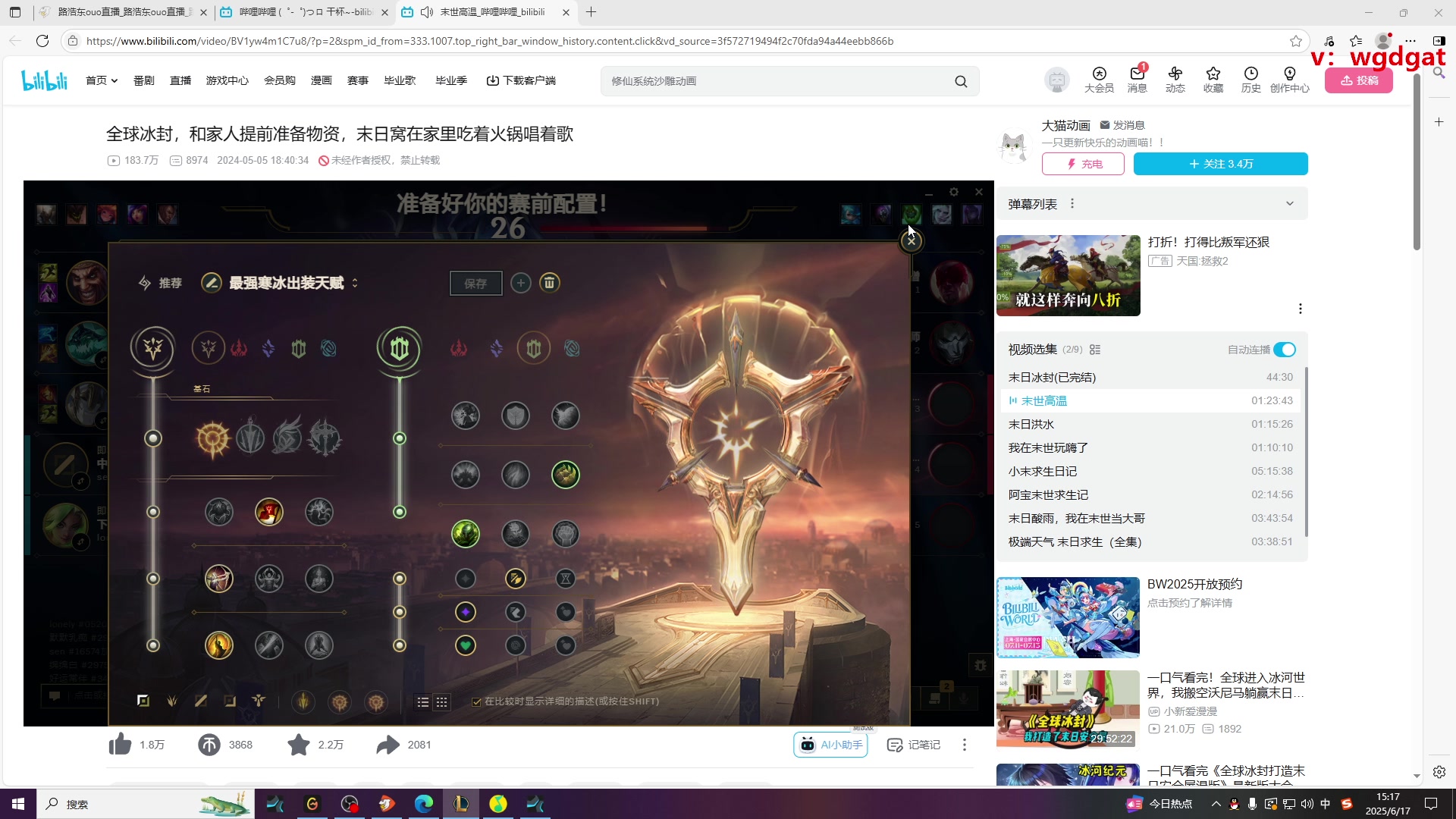Image resolution: width=1456 pixels, height=819 pixels.
Task: Play episode 极端天气 末日求生（全集）
Action: (x=1150, y=541)
